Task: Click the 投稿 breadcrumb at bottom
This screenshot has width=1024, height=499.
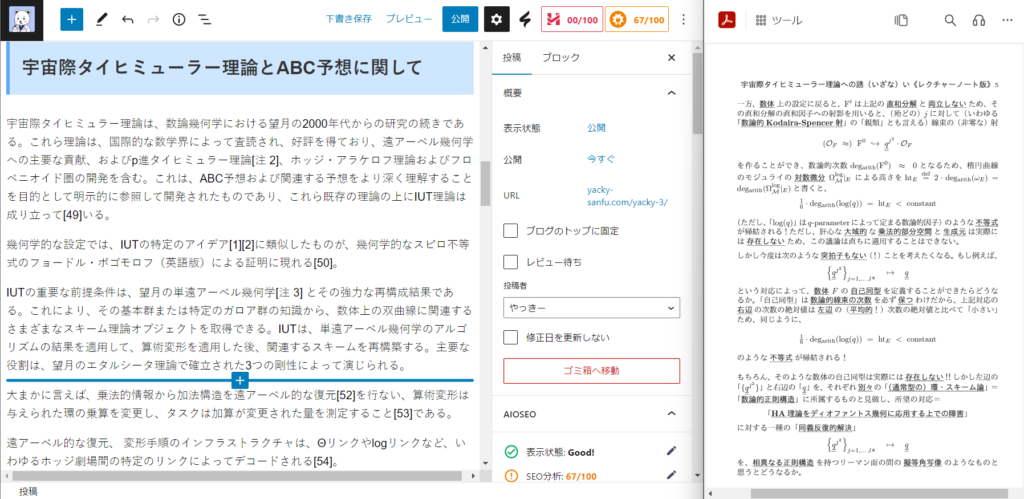Action: coord(28,491)
